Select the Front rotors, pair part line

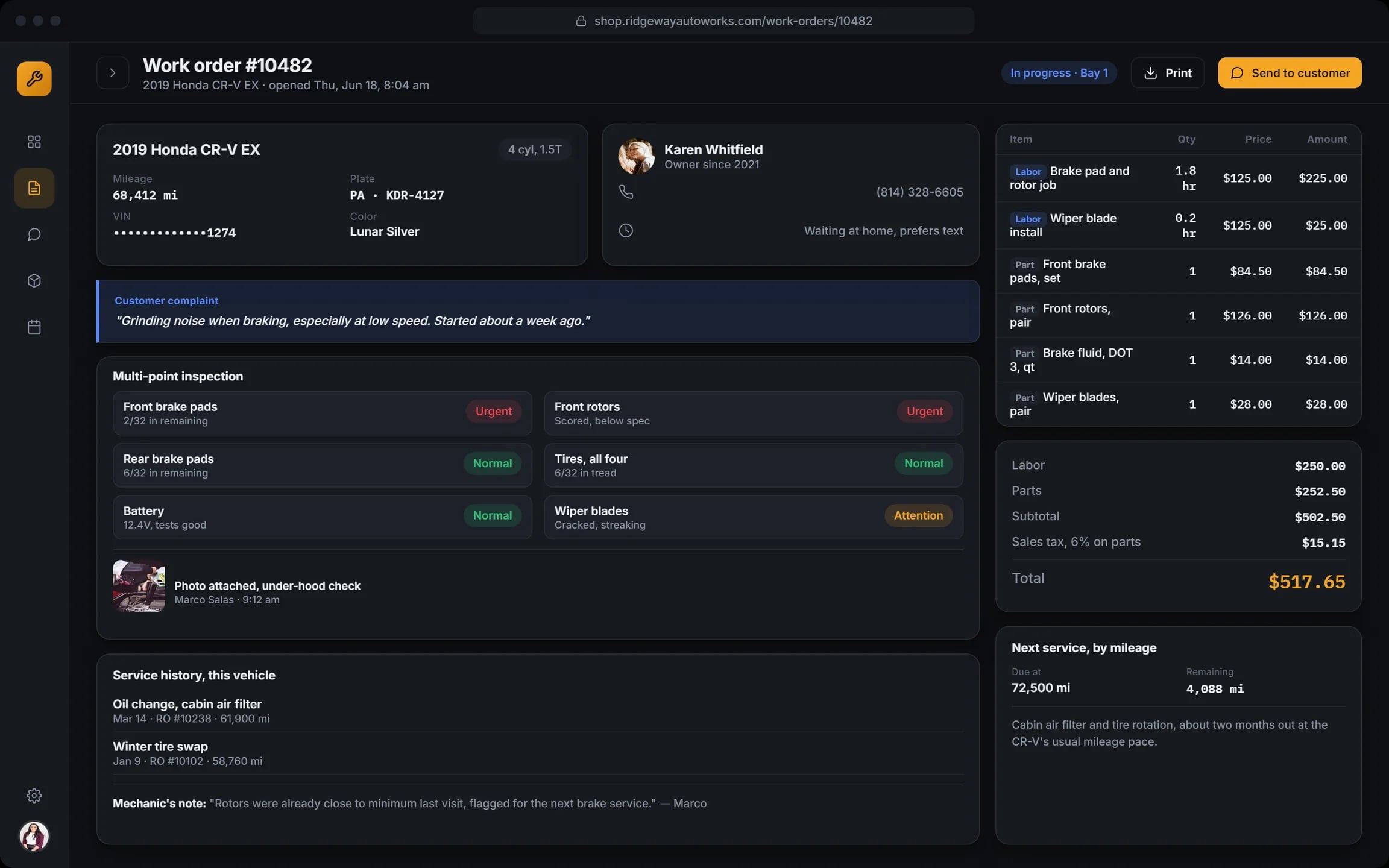click(1178, 316)
